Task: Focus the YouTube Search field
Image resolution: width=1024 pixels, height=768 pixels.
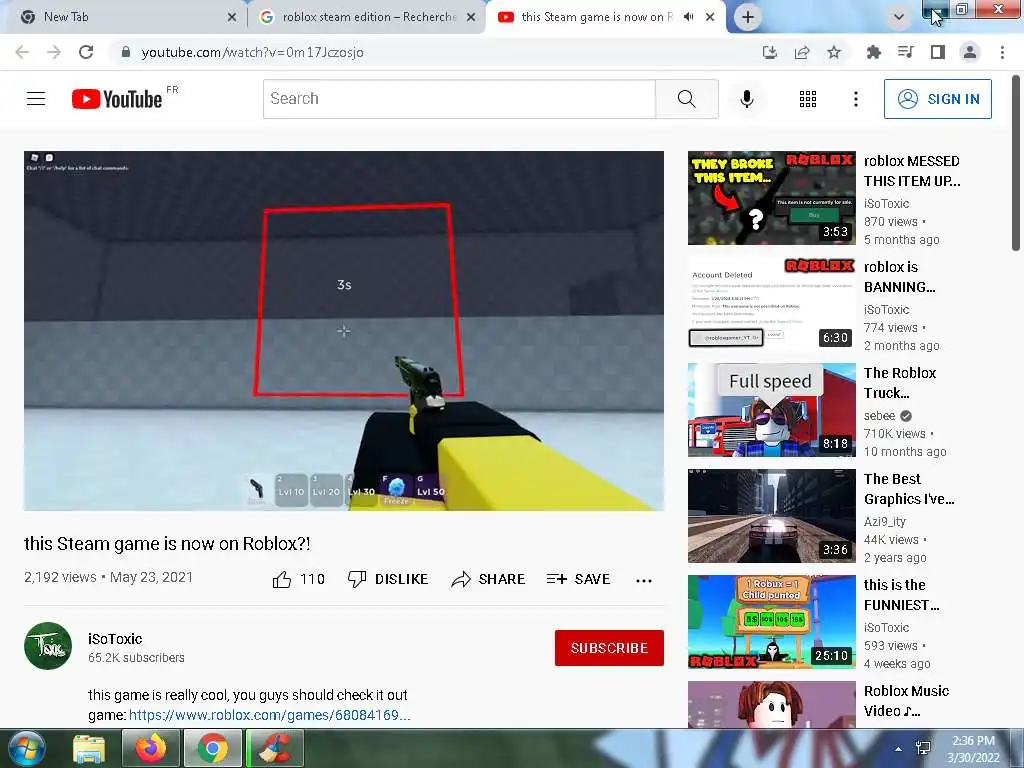Action: [459, 99]
